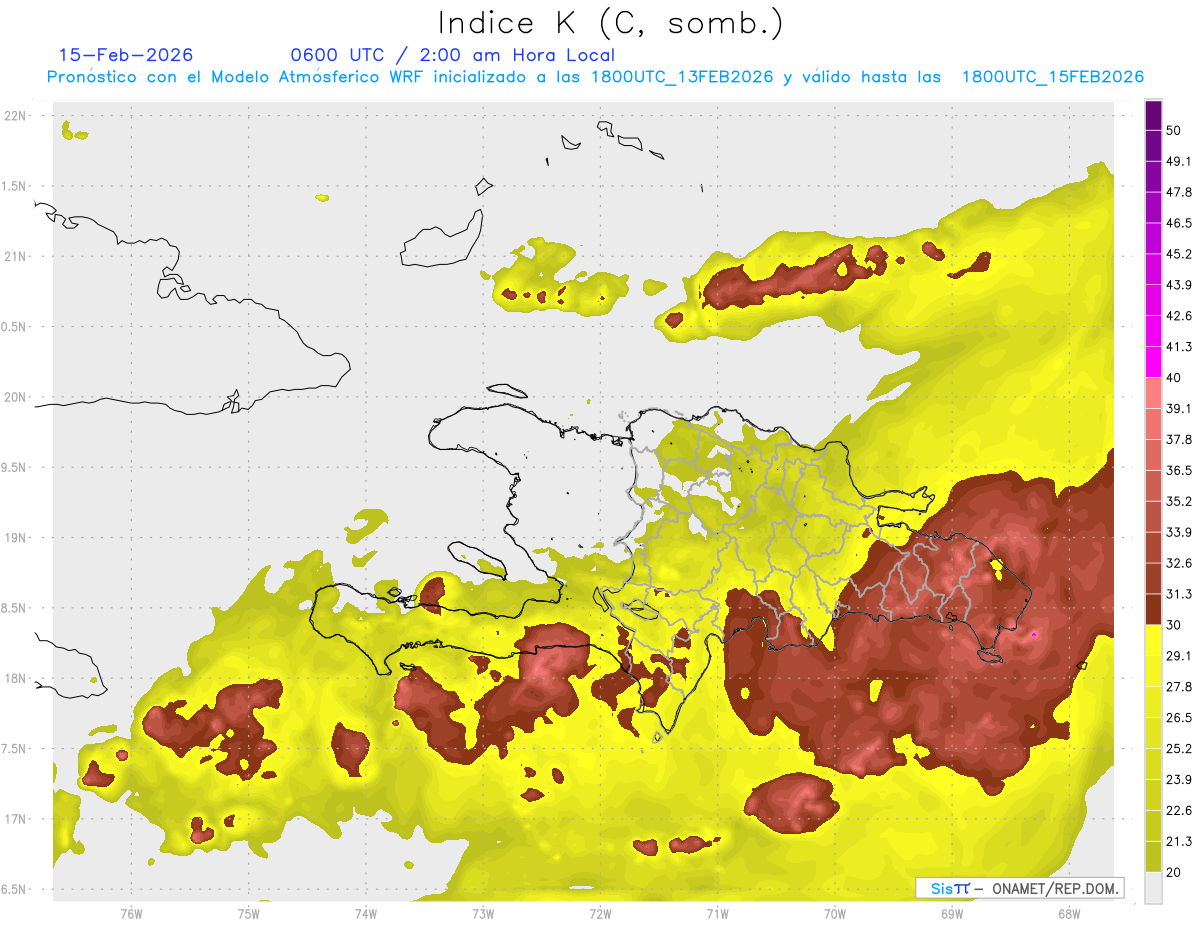Screen dimensions: 1200x927
Task: Click legend value "30"
Action: pyautogui.click(x=1174, y=624)
